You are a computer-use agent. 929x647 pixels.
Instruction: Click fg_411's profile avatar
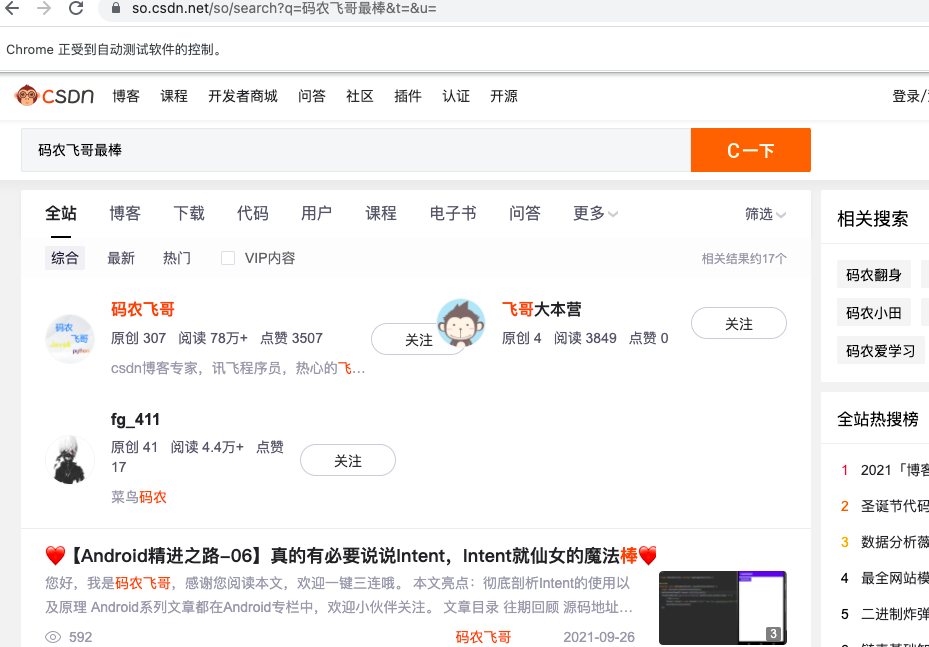tap(69, 459)
